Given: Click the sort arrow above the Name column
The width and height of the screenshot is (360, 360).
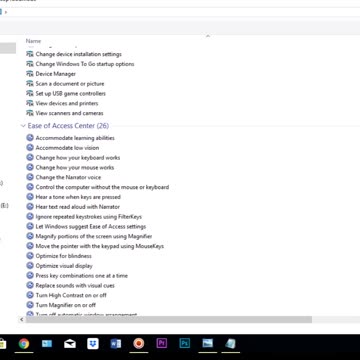Looking at the screenshot, I should (208, 36).
